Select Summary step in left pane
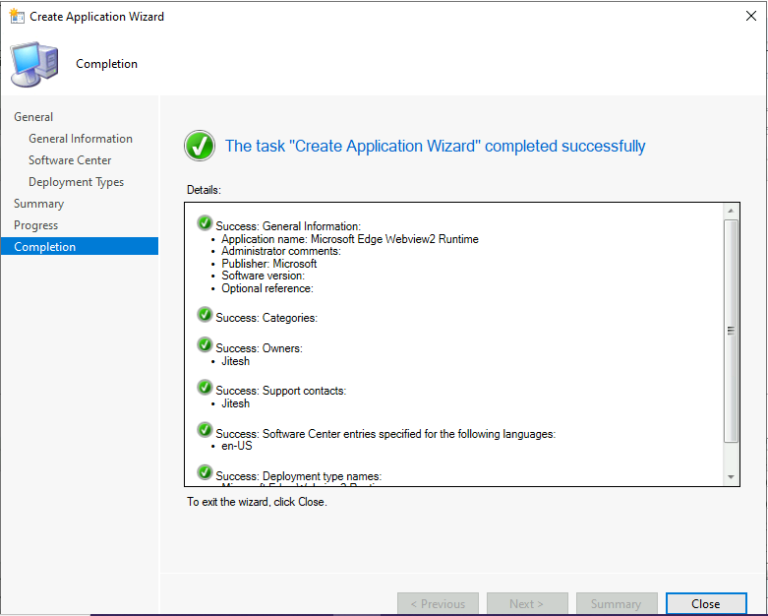Screen dimensions: 768x616 (39, 204)
